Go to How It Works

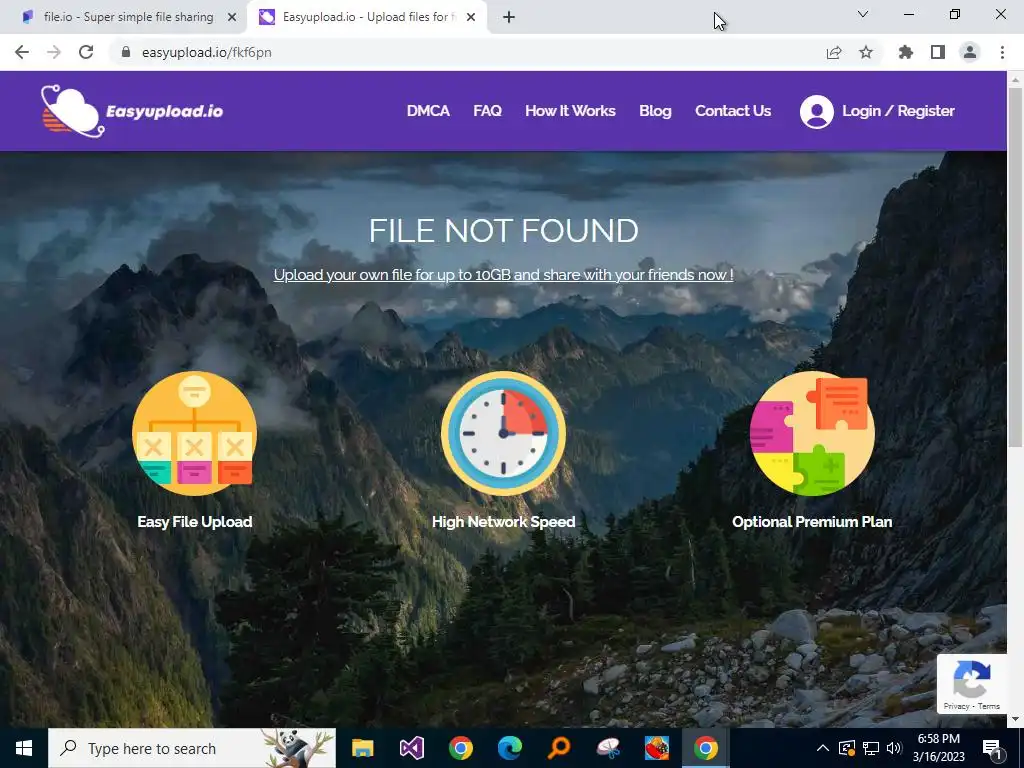click(x=570, y=111)
